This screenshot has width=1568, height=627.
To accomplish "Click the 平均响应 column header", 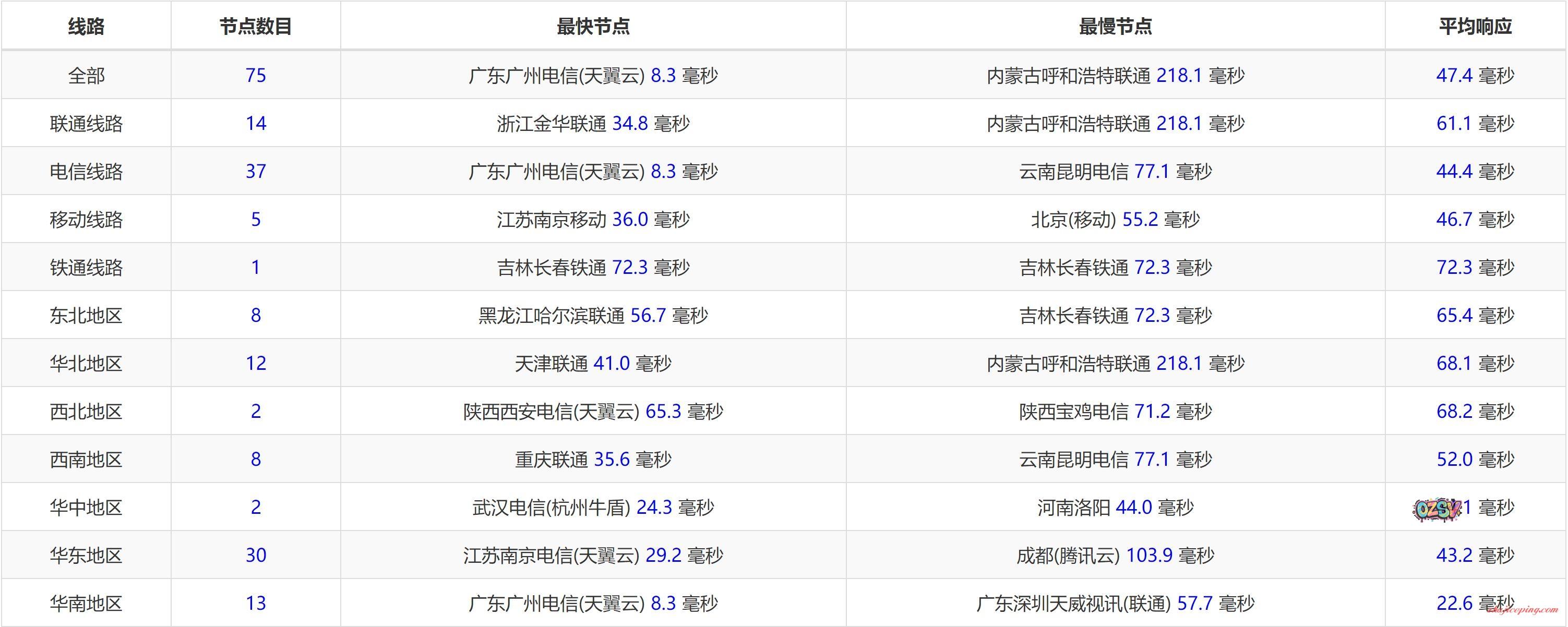I will coord(1476,26).
